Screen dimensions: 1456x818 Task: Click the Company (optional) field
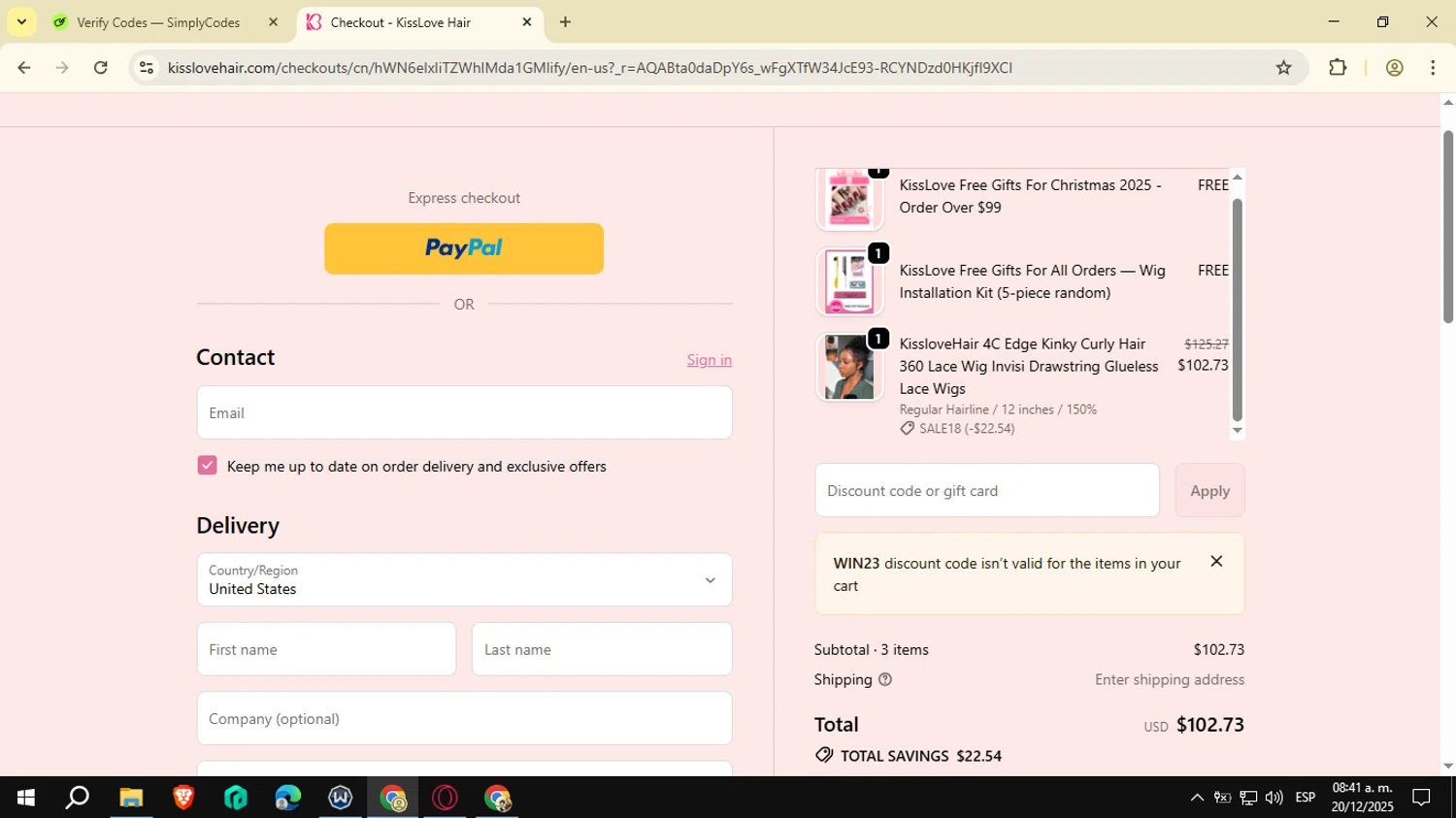tap(464, 718)
